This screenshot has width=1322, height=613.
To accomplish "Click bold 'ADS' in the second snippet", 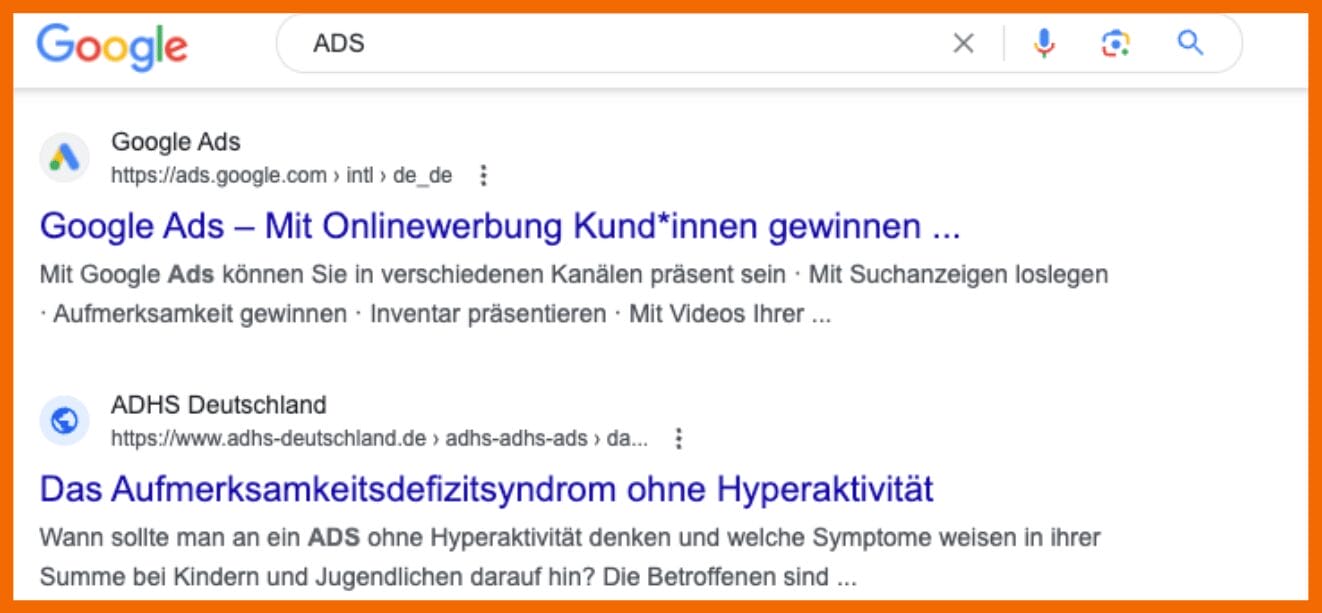I will 332,538.
